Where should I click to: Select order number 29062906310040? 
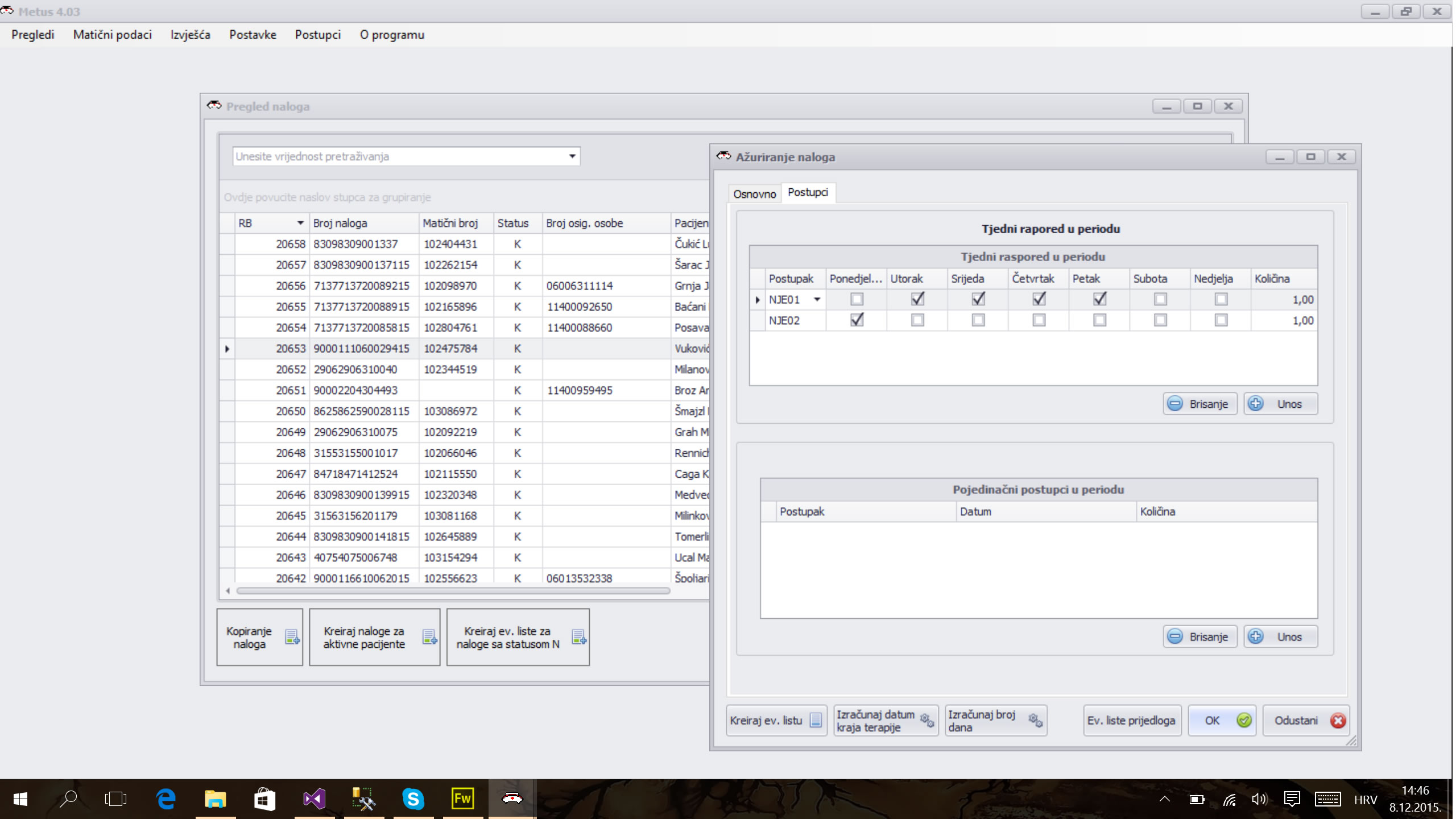tap(355, 369)
